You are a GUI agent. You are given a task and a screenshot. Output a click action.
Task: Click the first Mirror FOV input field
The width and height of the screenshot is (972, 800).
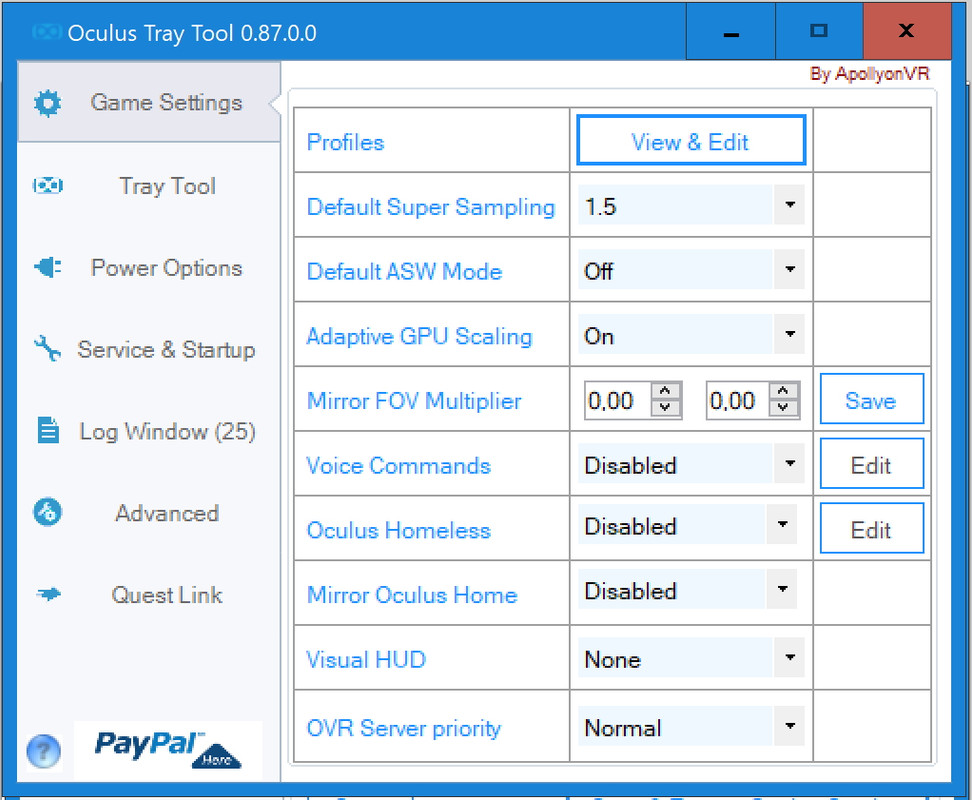point(617,400)
